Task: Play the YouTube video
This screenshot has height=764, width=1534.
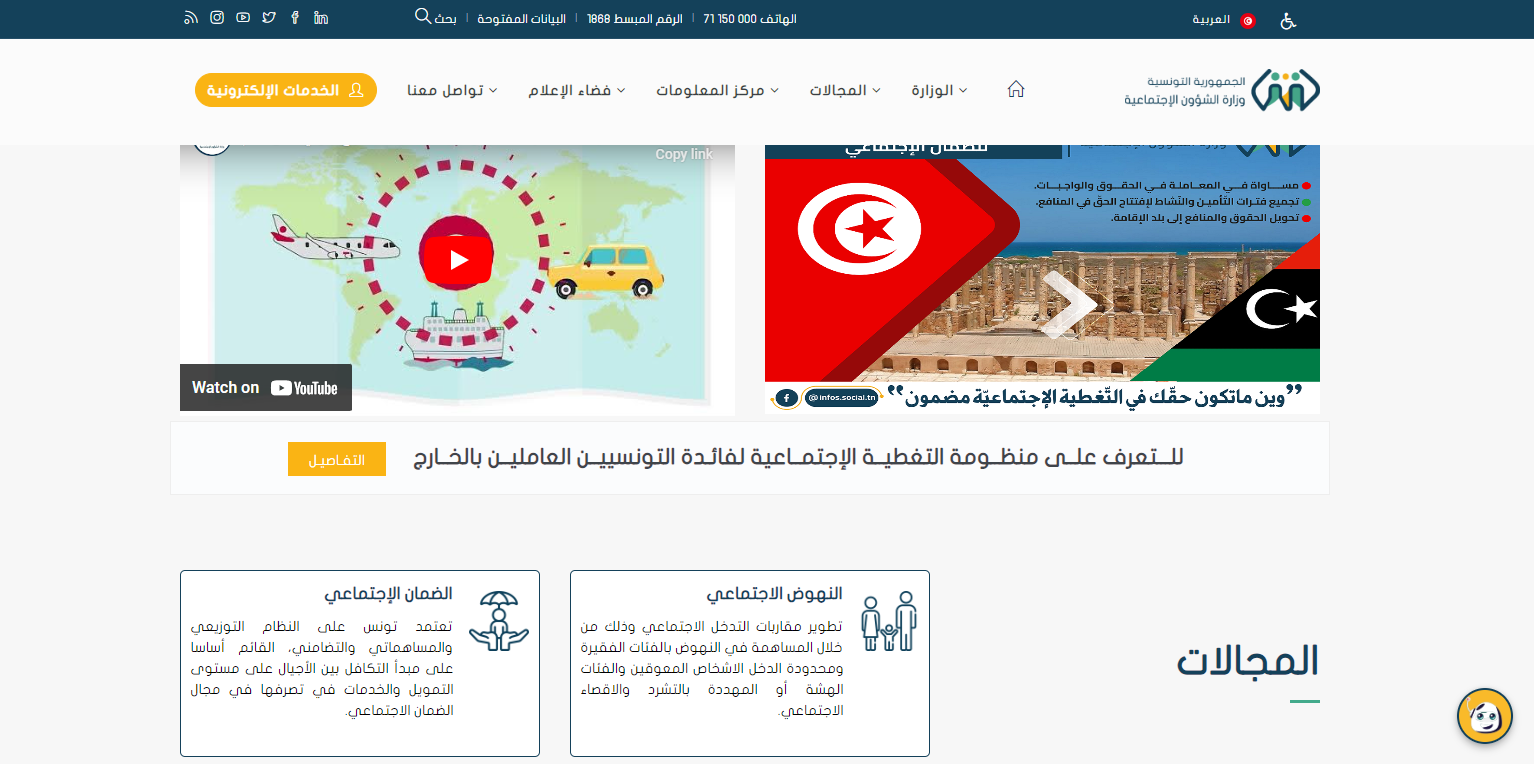Action: [x=458, y=260]
